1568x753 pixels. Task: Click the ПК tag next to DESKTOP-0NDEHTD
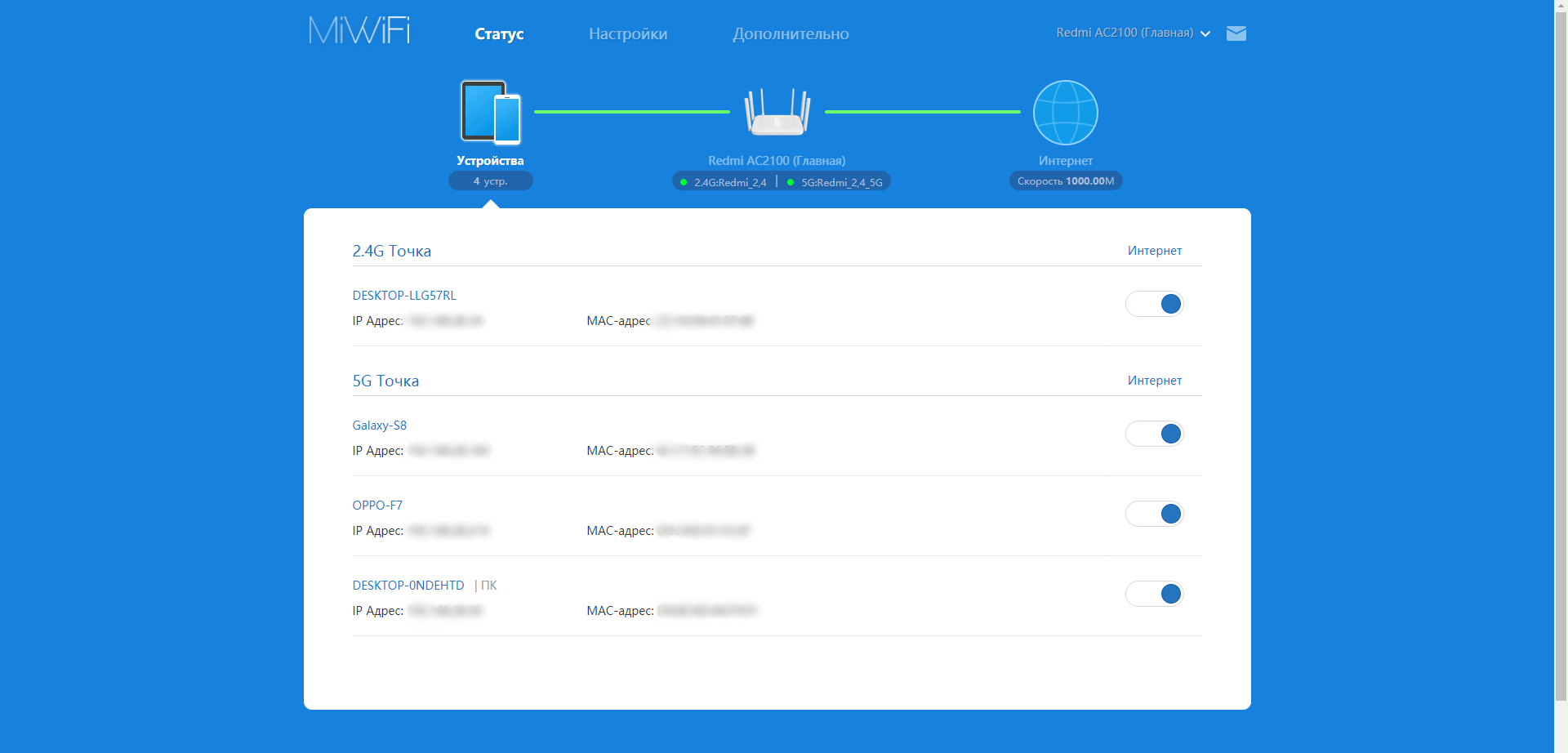pyautogui.click(x=488, y=586)
